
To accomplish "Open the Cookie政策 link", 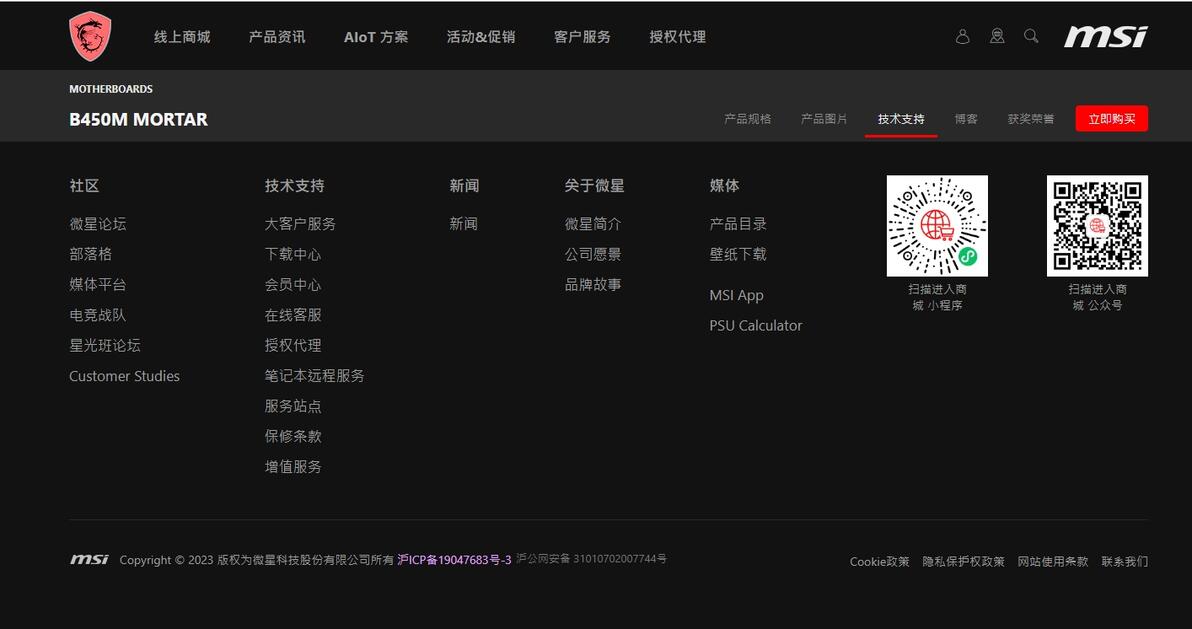I will (x=880, y=561).
